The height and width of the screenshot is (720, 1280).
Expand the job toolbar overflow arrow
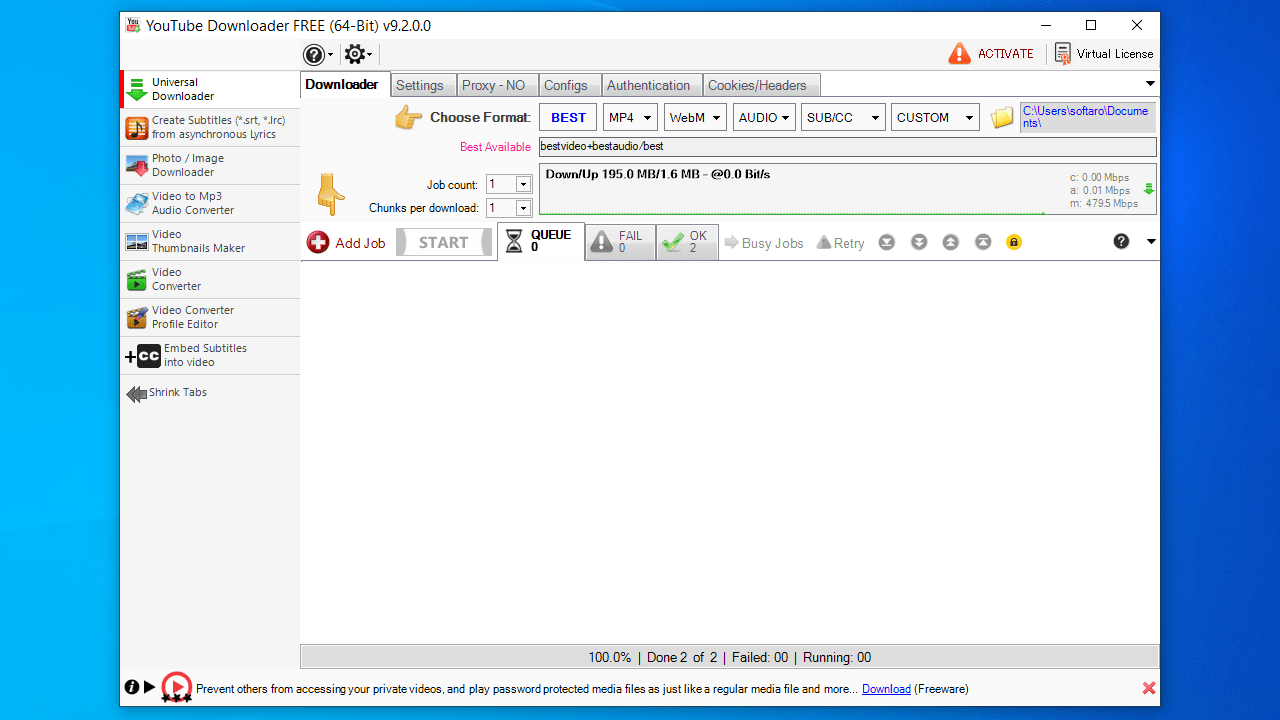1150,242
